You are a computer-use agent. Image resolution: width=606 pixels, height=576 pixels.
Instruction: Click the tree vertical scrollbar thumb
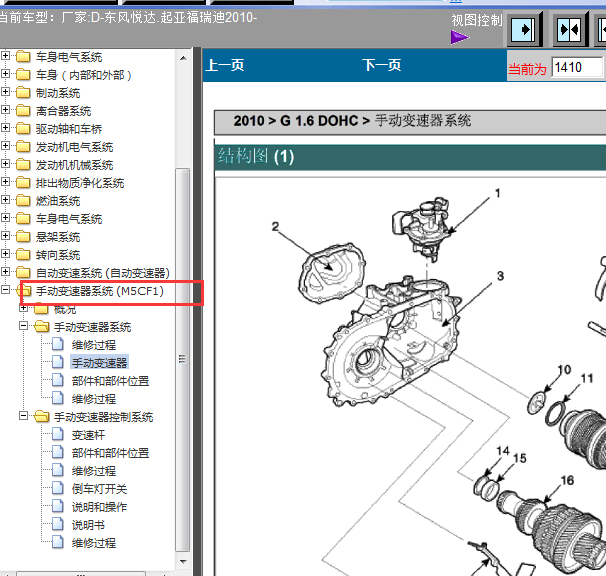(183, 360)
